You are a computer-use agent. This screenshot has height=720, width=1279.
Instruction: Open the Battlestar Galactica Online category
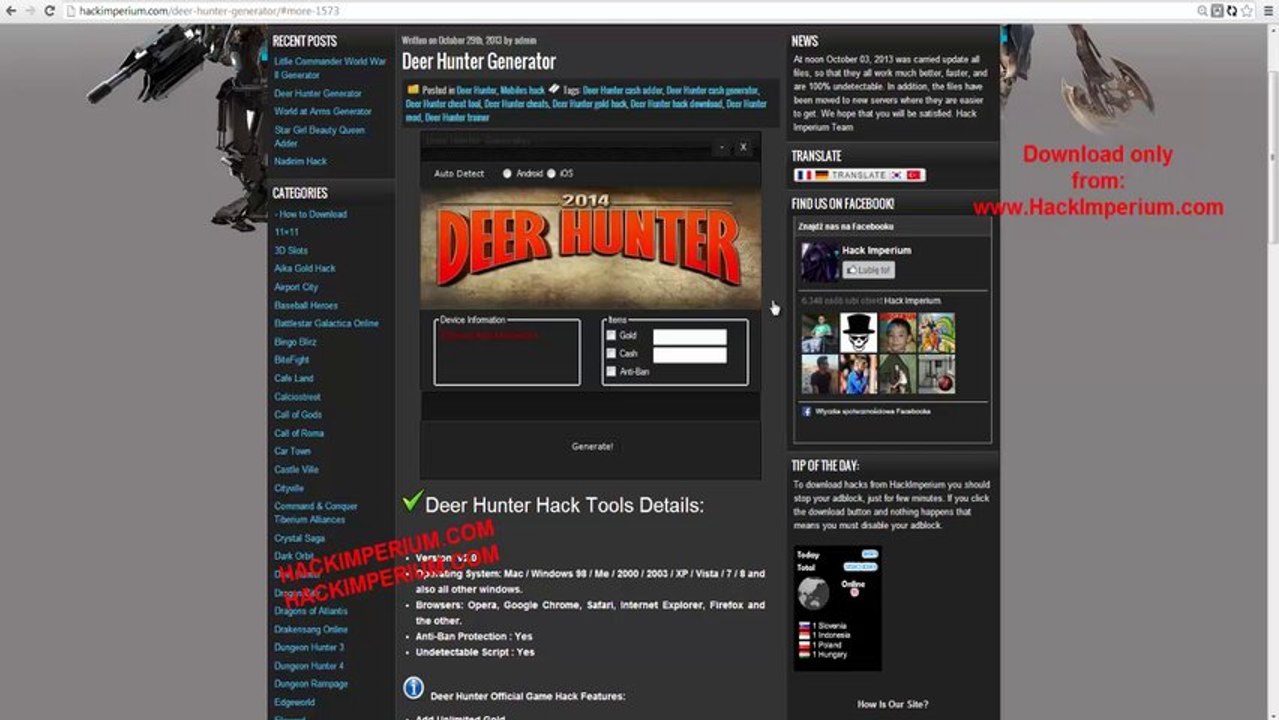pyautogui.click(x=326, y=324)
